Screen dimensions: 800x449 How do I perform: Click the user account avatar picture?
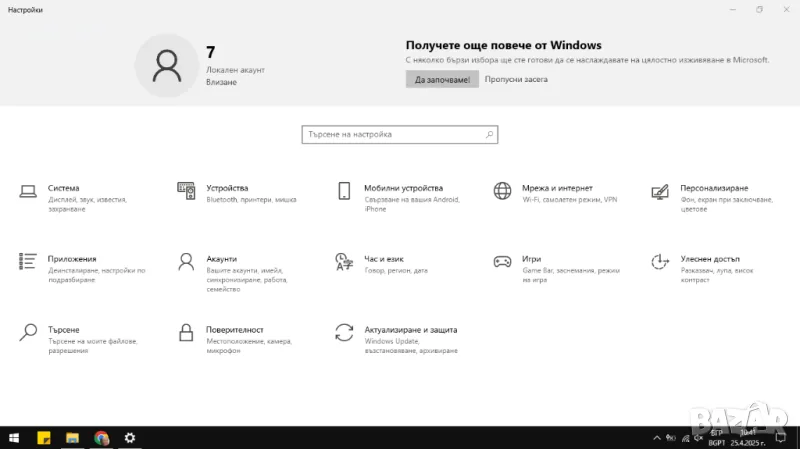pyautogui.click(x=166, y=65)
